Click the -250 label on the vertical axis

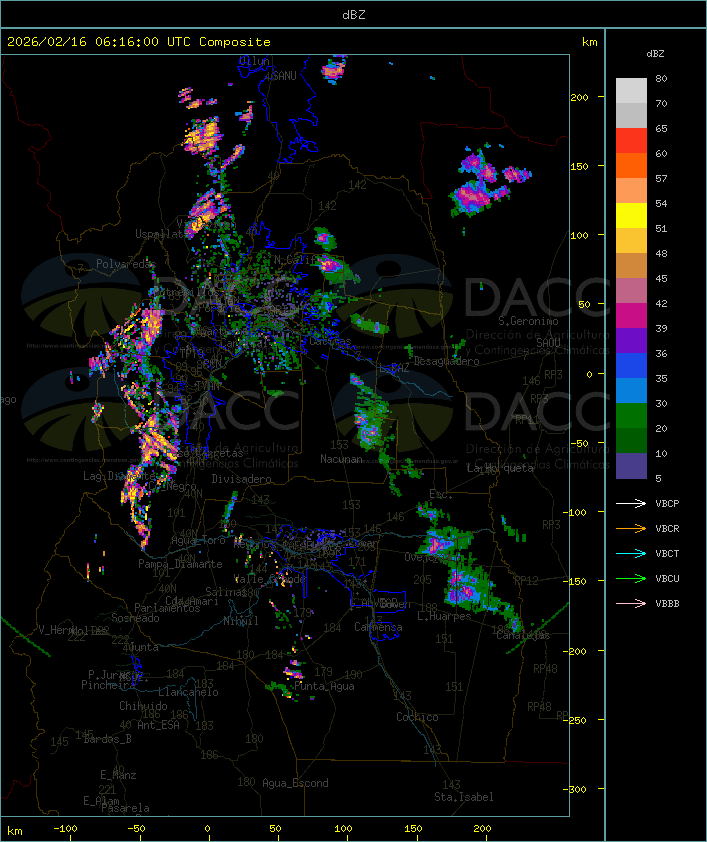(x=575, y=720)
